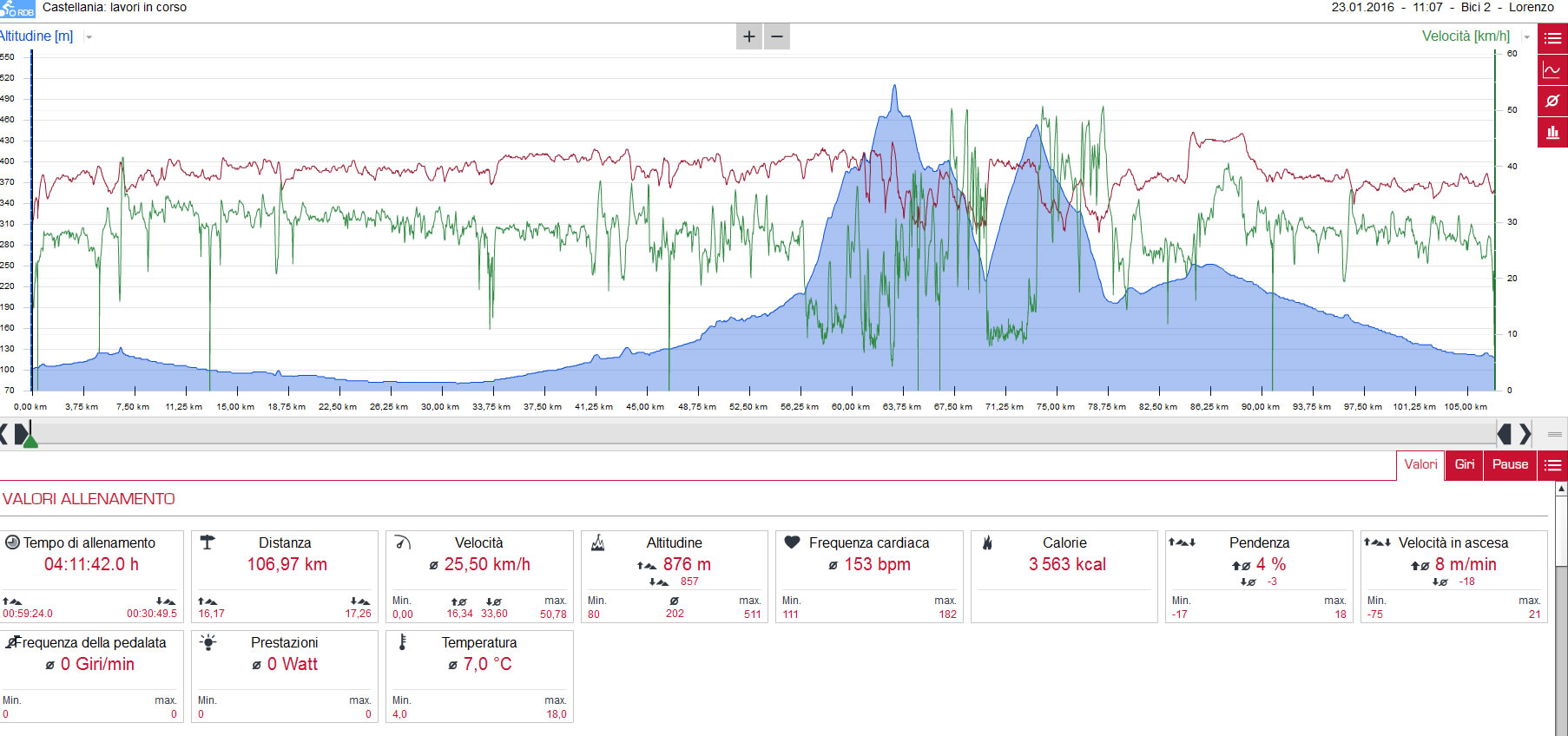The image size is (1568, 736).
Task: Click the scrollbar up arrow in values panel
Action: pos(1561,490)
